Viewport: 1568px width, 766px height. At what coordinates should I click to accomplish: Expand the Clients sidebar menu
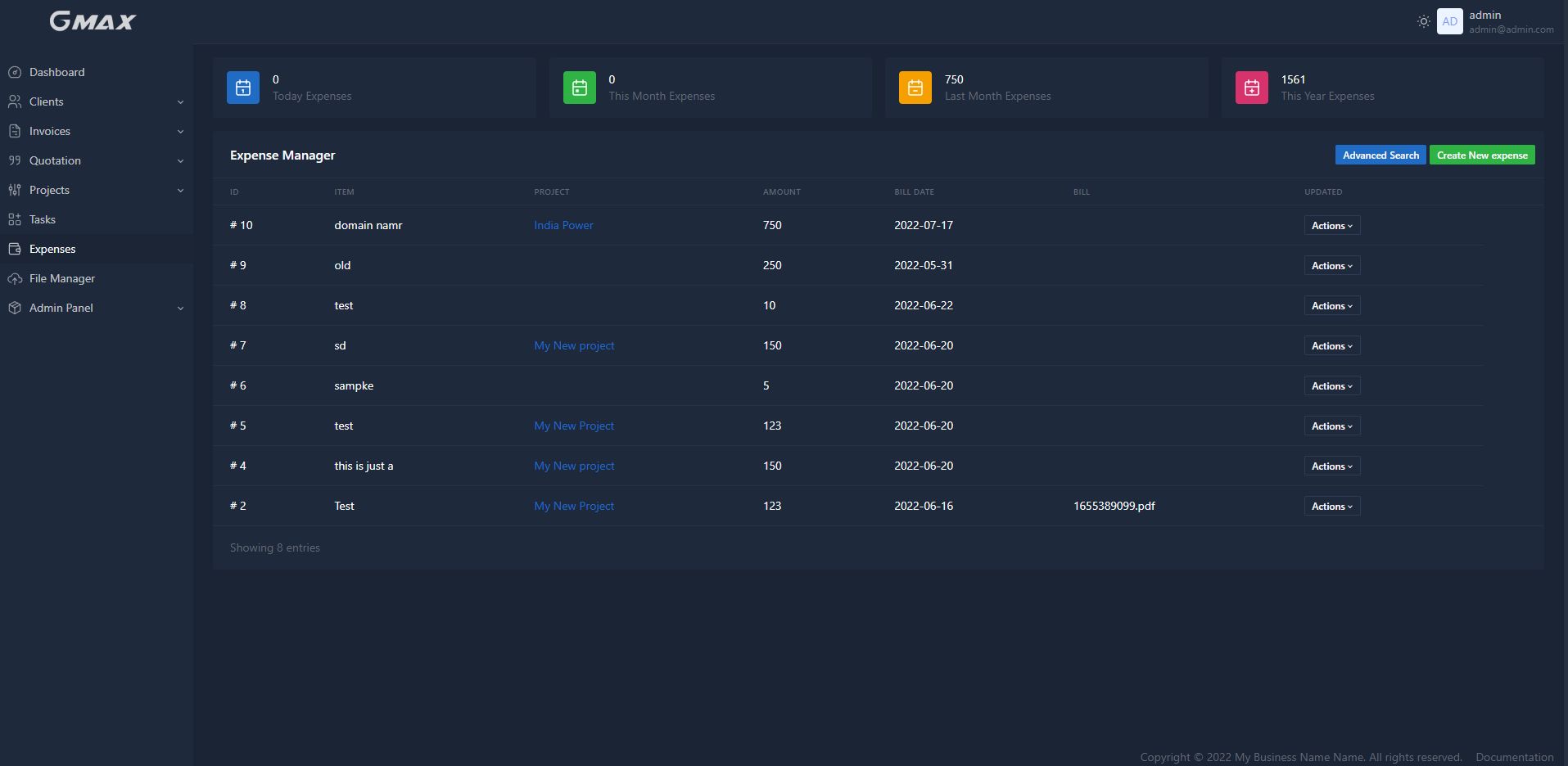180,102
